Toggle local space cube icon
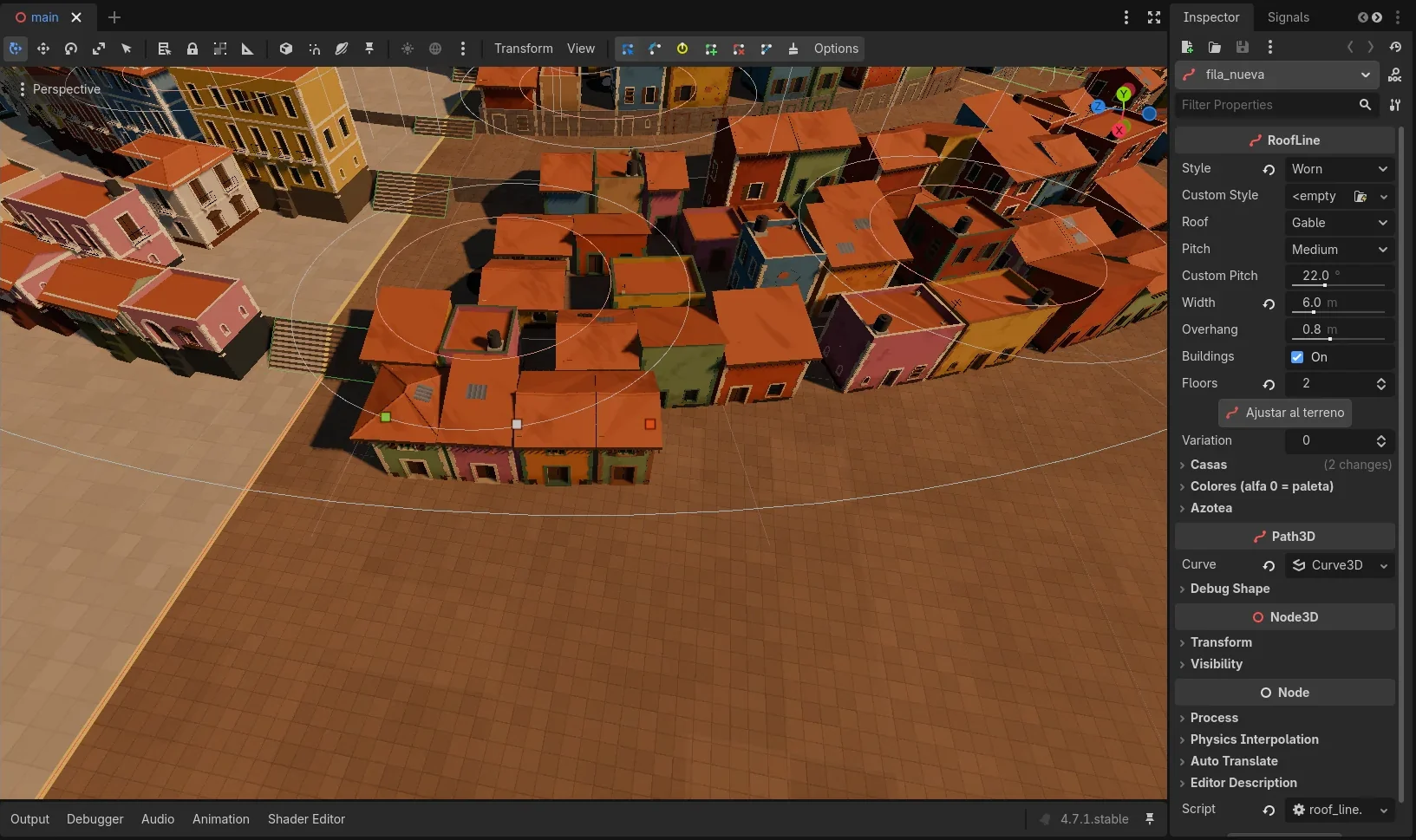This screenshot has height=840, width=1416. (x=286, y=49)
